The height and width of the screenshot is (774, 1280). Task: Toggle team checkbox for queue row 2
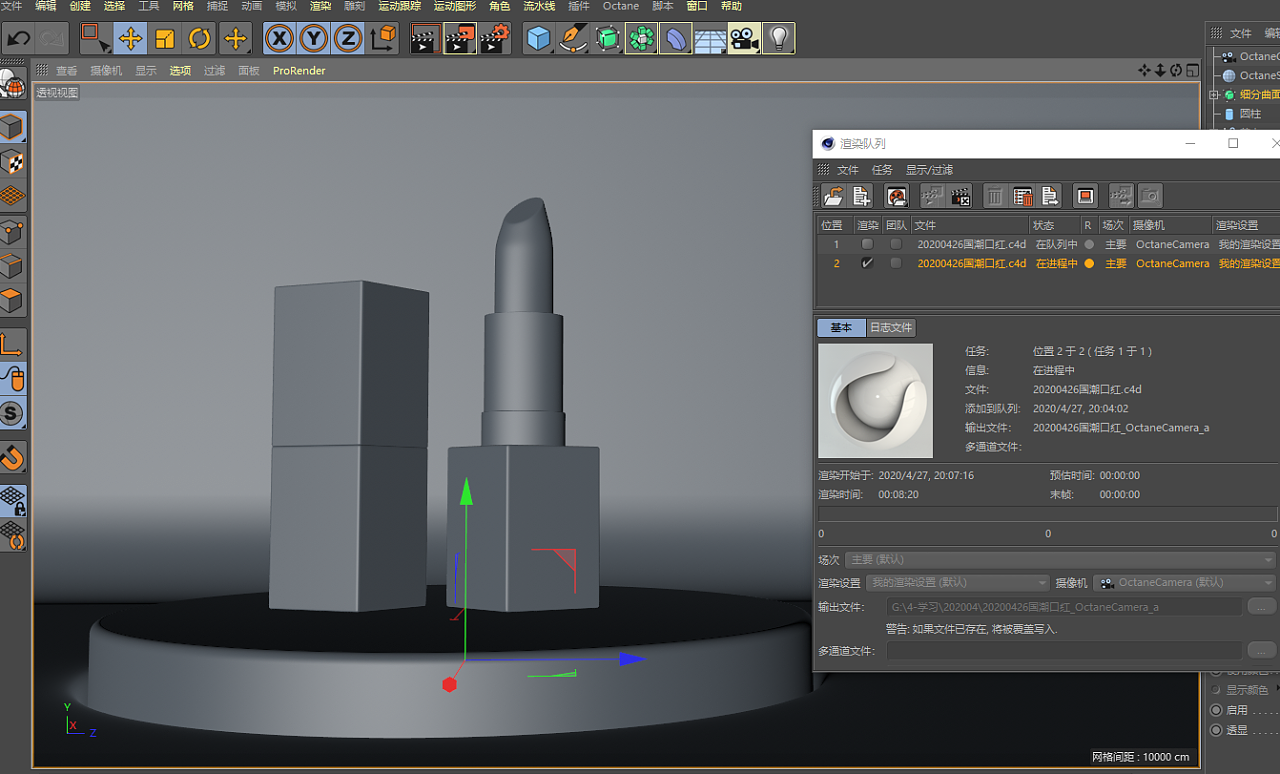point(896,263)
